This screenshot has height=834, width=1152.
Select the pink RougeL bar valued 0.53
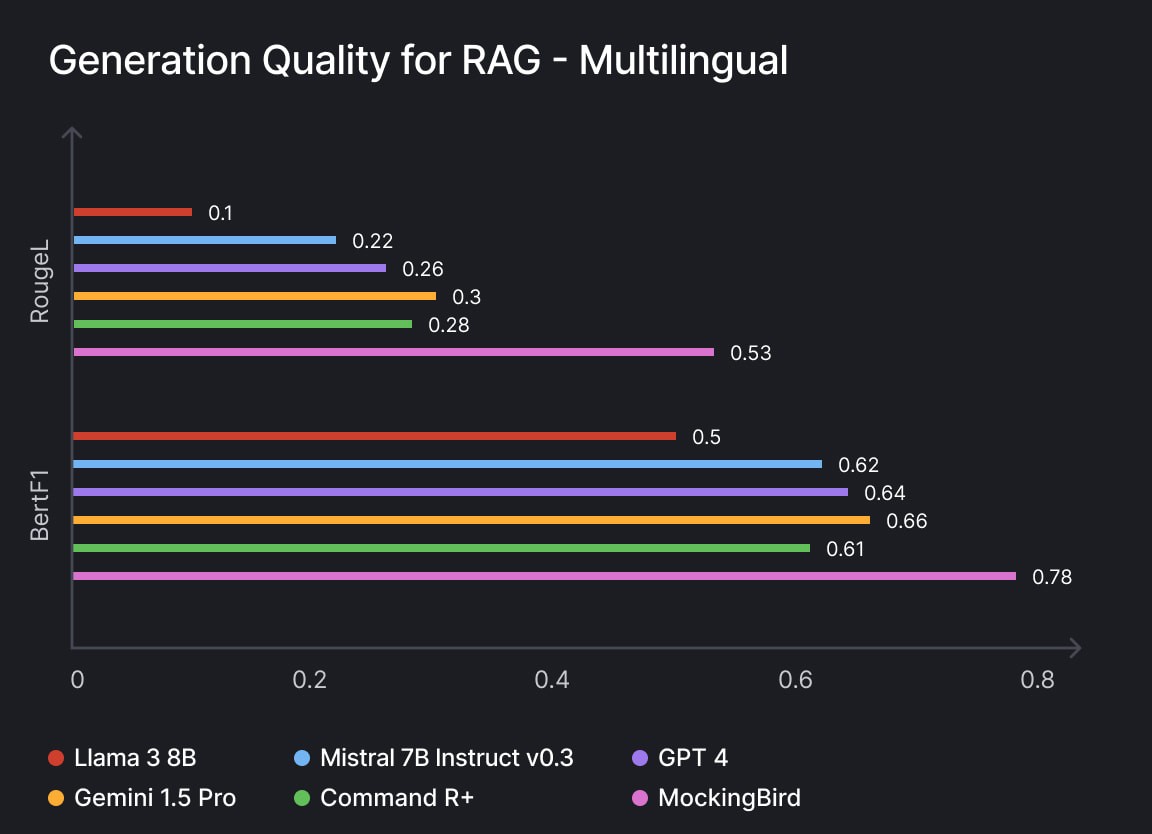tap(394, 352)
